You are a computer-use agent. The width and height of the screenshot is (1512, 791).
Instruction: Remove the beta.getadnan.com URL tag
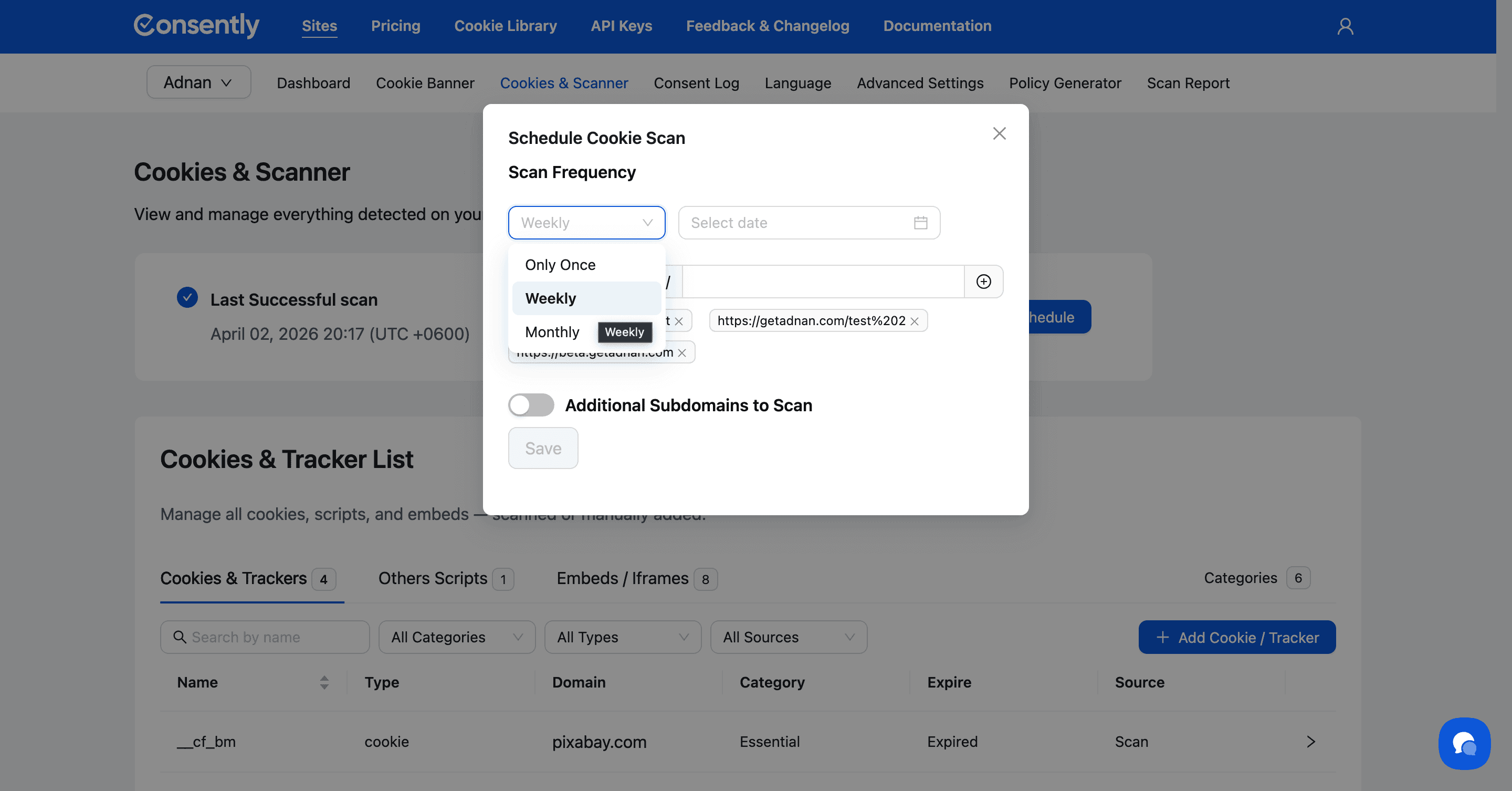click(682, 353)
